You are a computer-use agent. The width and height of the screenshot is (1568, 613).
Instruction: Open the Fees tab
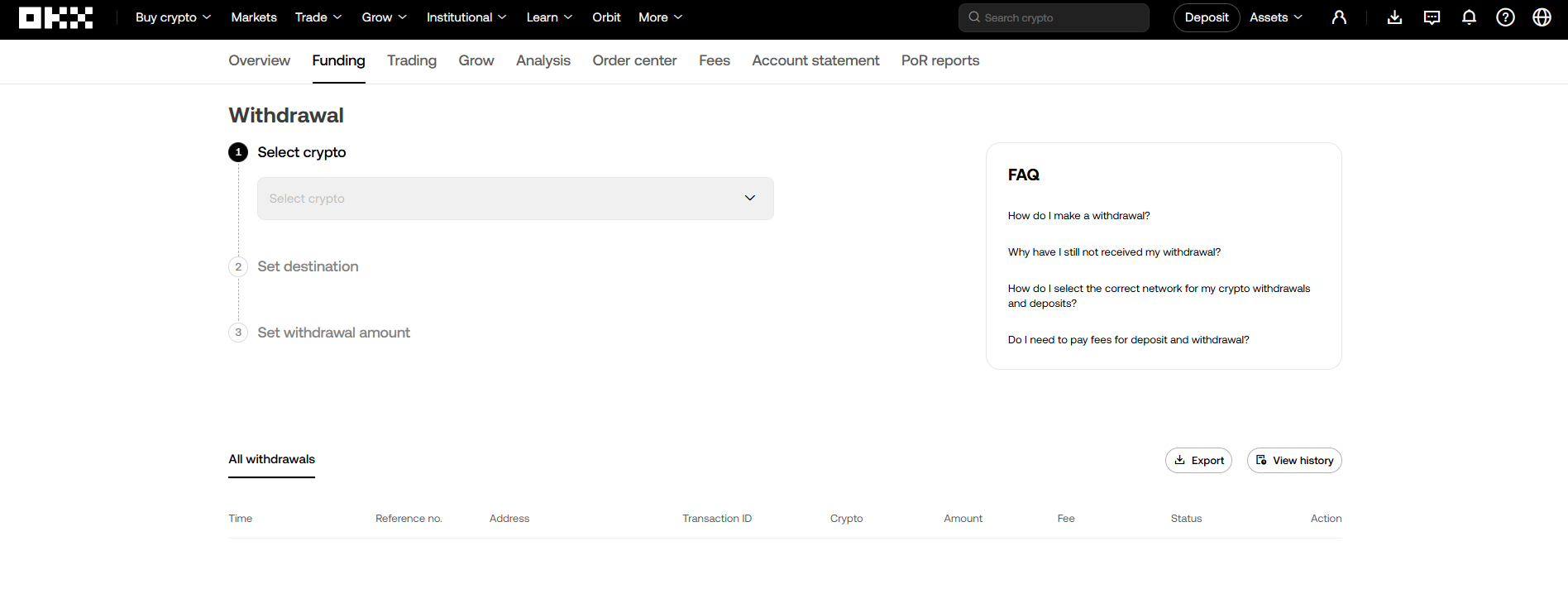715,60
